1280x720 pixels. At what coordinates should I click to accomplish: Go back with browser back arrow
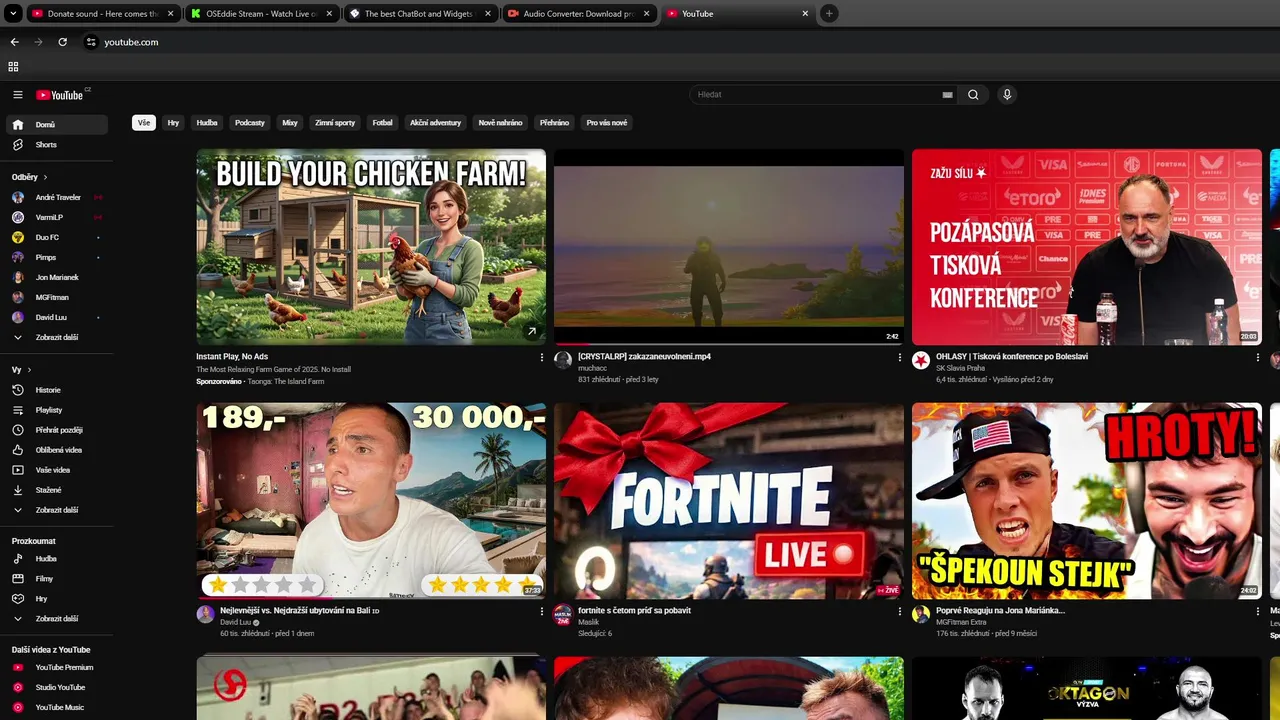14,42
